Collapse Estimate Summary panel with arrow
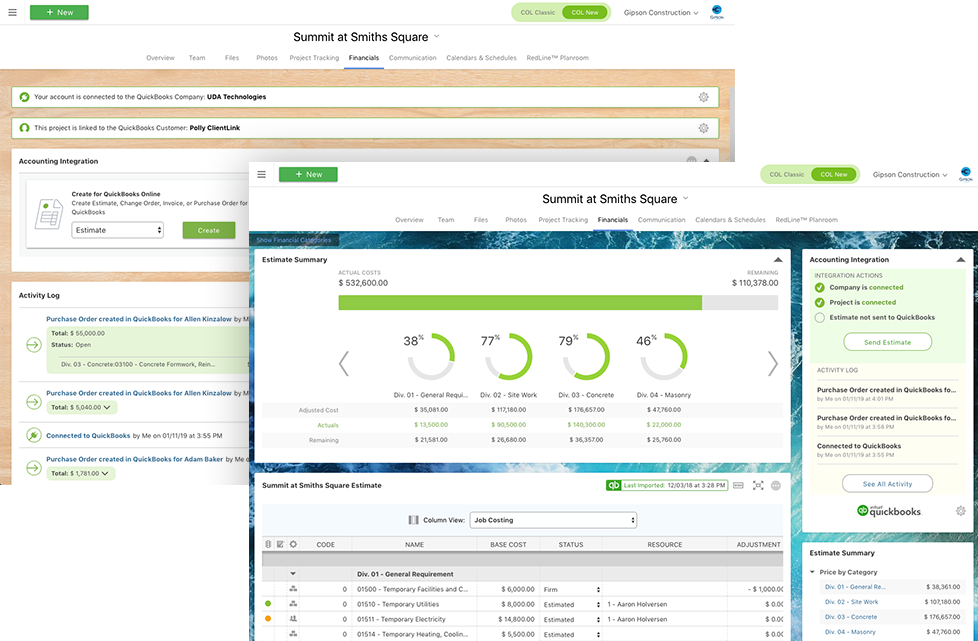Image resolution: width=978 pixels, height=641 pixels. [778, 259]
